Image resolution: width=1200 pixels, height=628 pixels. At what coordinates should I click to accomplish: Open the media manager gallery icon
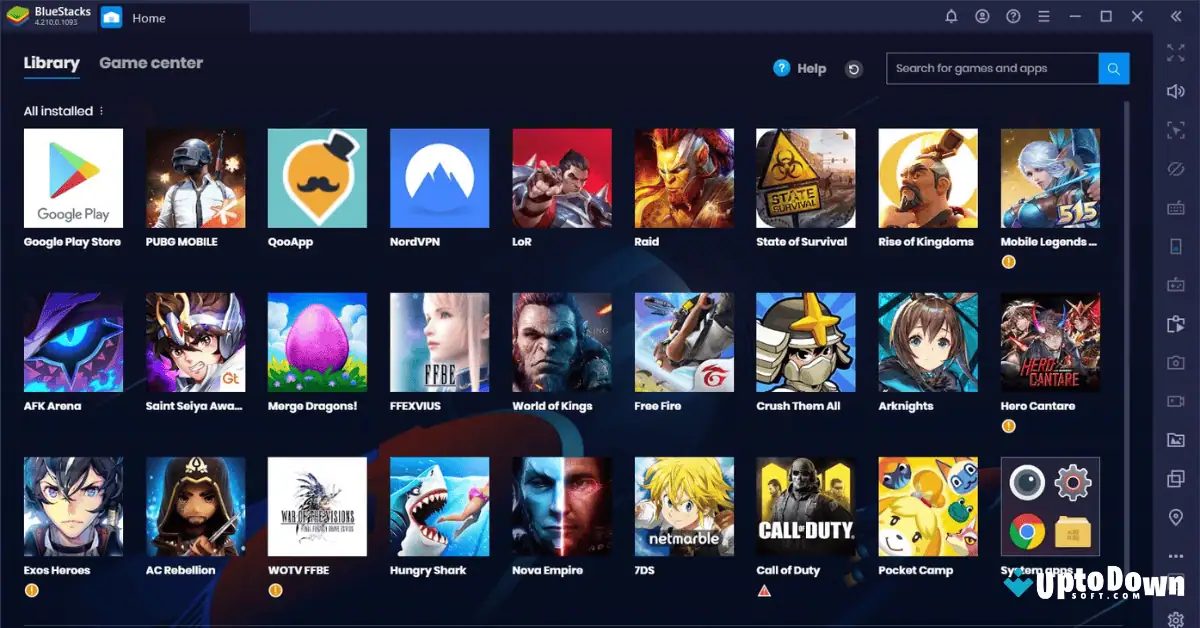[x=1176, y=437]
